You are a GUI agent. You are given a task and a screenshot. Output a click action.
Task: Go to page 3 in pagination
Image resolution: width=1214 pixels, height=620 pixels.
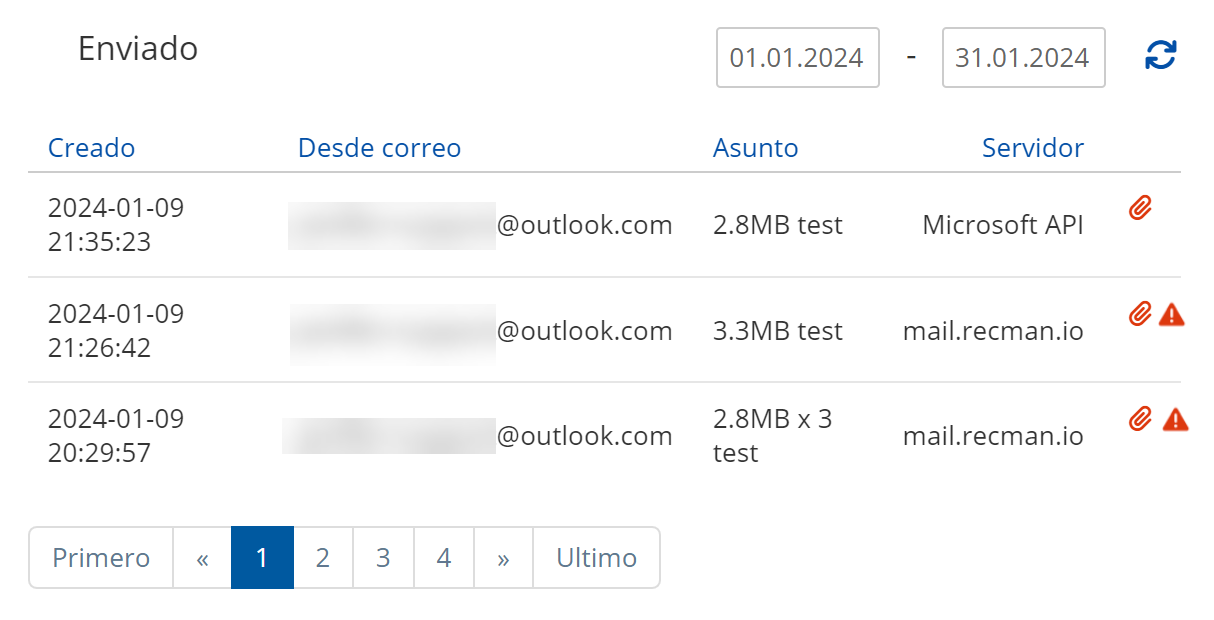(x=383, y=557)
